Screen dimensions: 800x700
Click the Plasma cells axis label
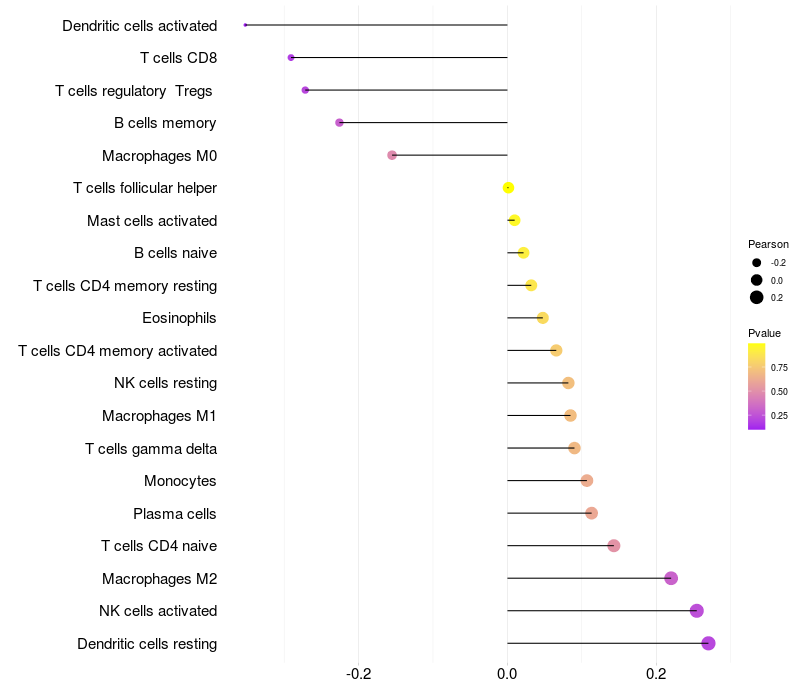174,514
